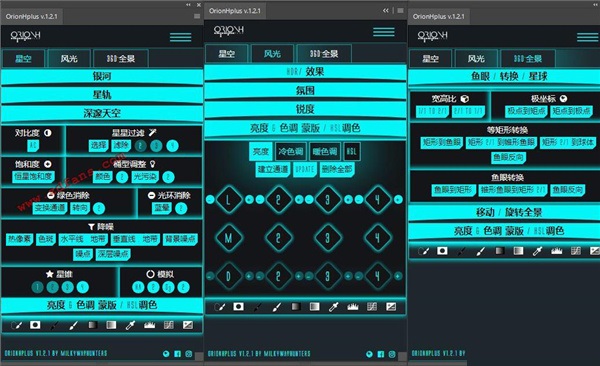The width and height of the screenshot is (600, 366).
Task: Open the histogram levels icon in right panel toolbar
Action: click(557, 251)
